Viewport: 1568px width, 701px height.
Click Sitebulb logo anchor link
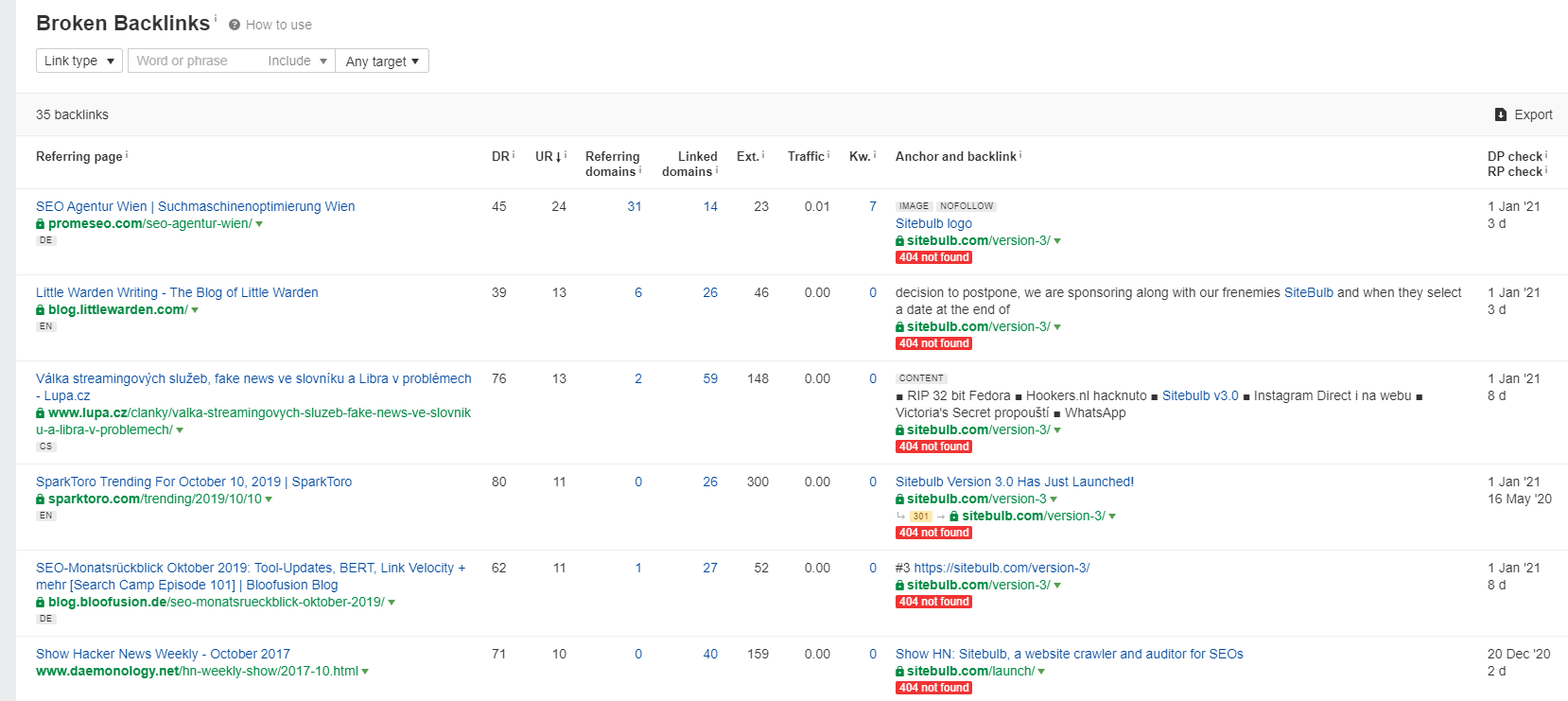tap(933, 223)
